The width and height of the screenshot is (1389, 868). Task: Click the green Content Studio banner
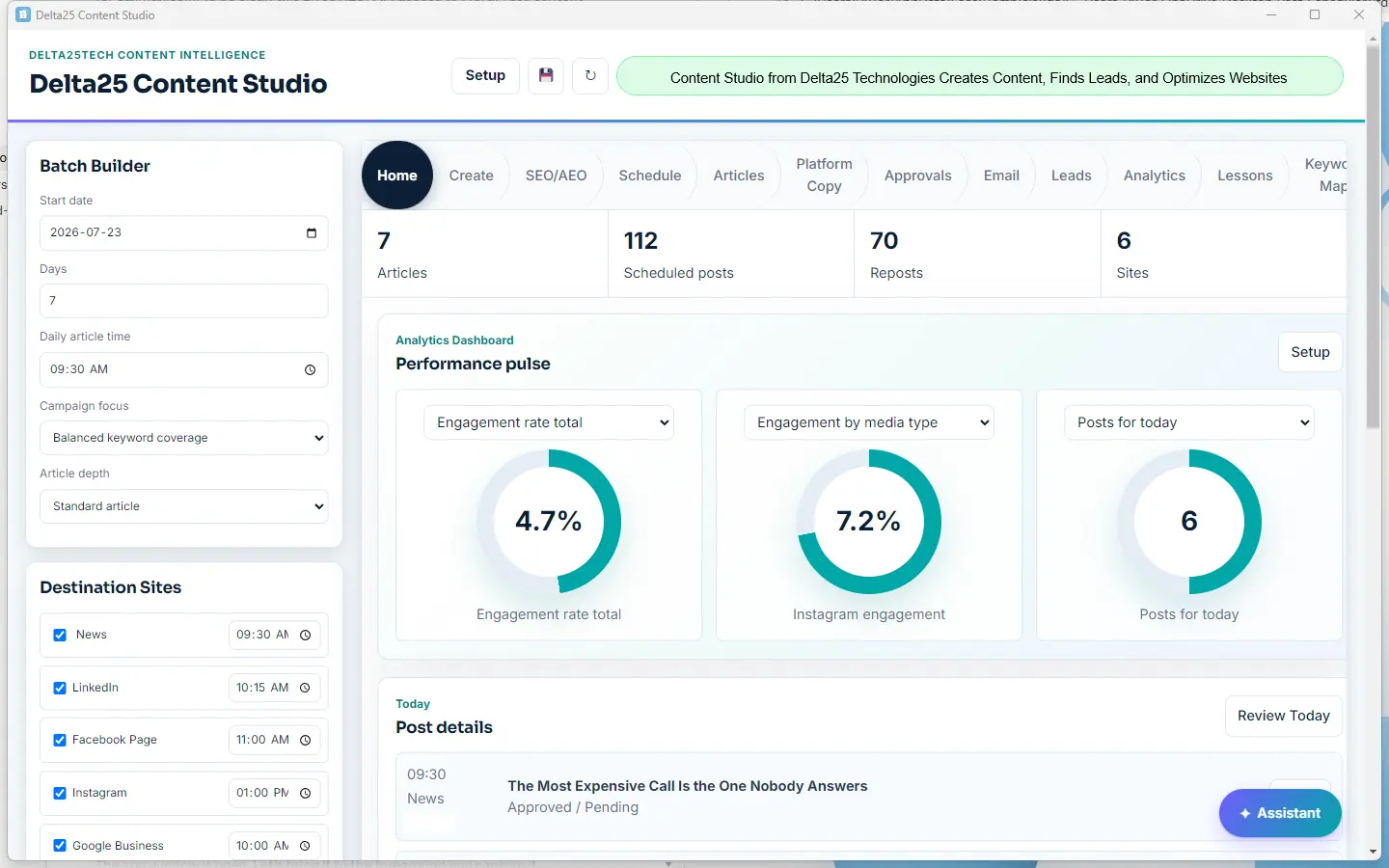(979, 76)
